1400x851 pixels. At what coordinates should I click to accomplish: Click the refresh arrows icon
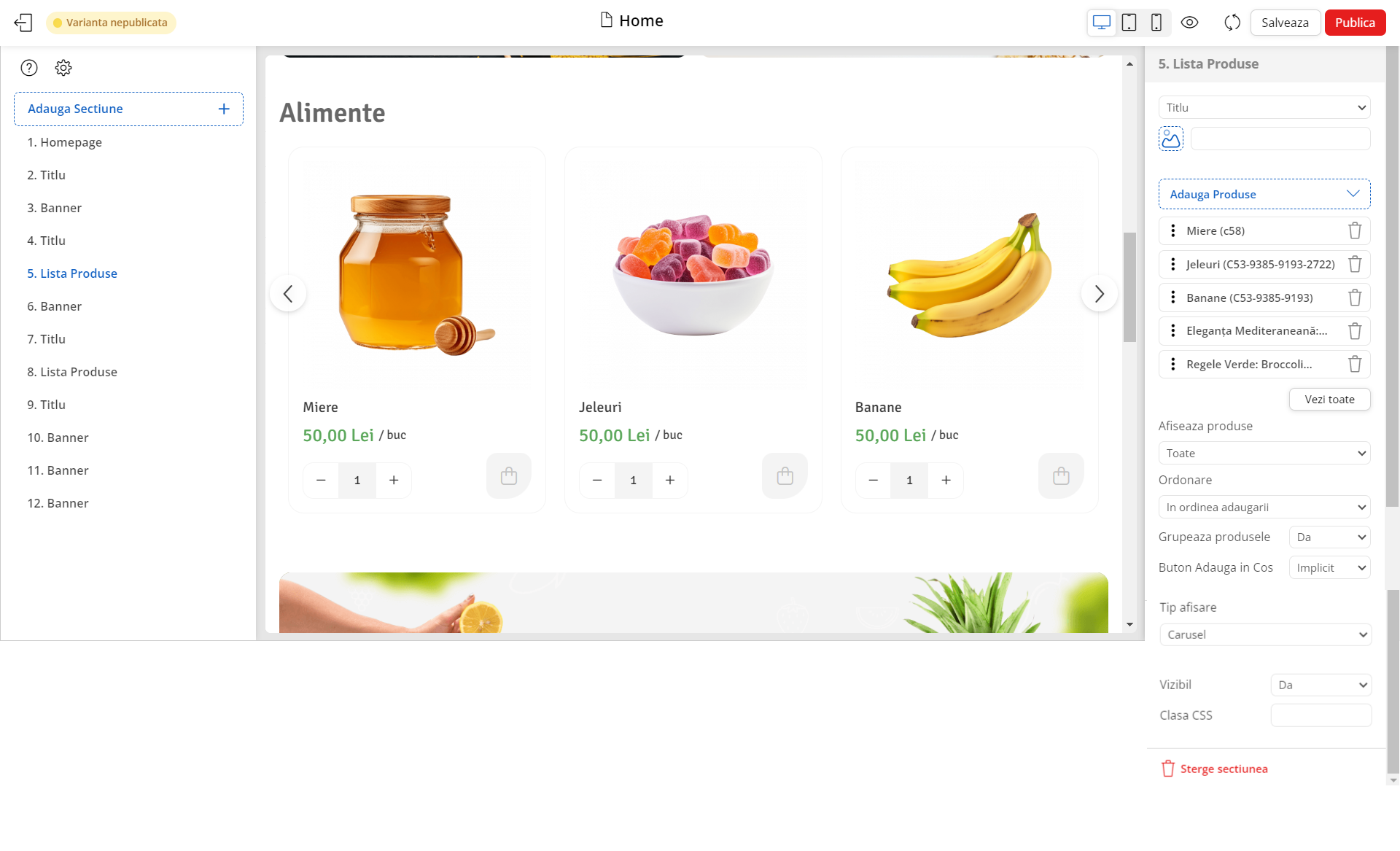1232,23
